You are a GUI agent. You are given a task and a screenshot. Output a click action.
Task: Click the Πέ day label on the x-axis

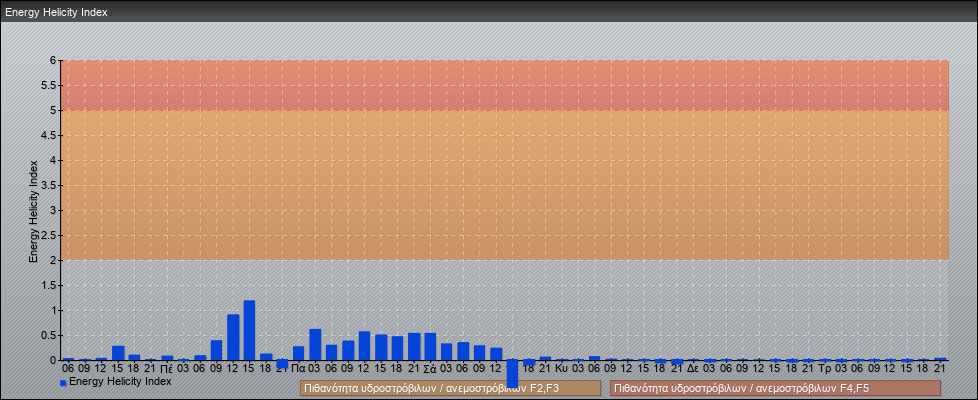[167, 369]
